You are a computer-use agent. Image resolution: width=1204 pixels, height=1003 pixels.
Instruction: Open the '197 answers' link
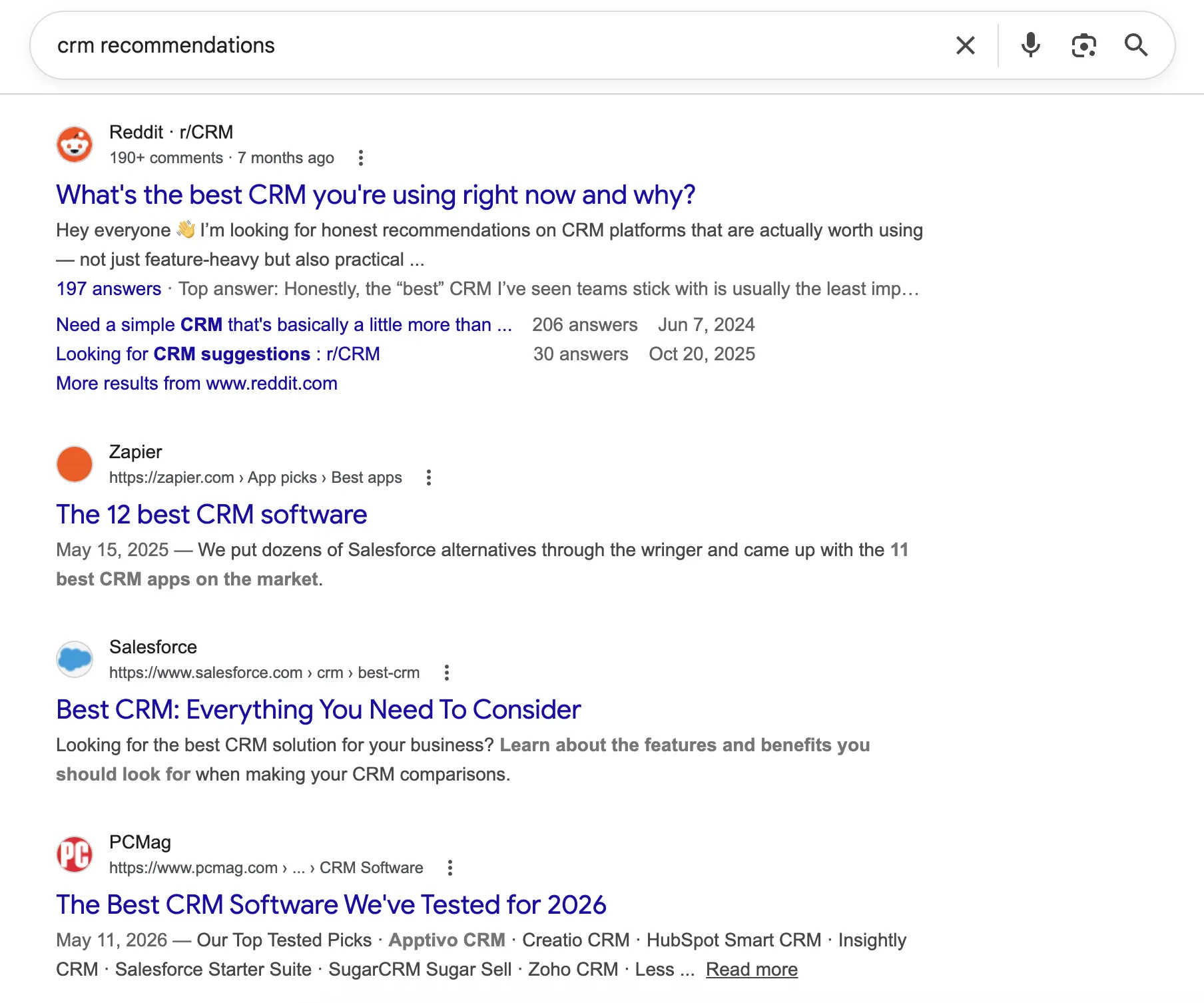tap(109, 289)
